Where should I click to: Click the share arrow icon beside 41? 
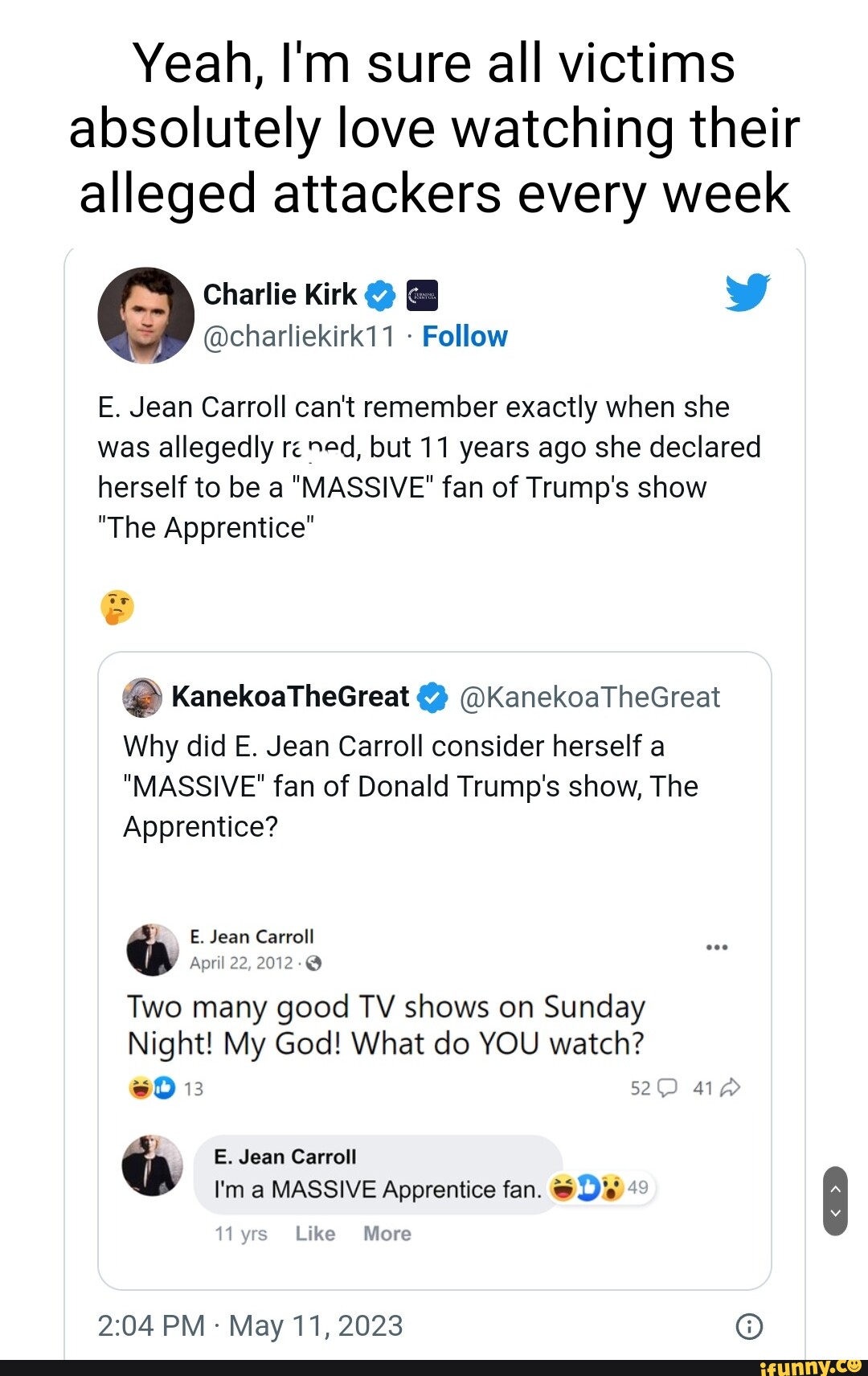tap(731, 1088)
